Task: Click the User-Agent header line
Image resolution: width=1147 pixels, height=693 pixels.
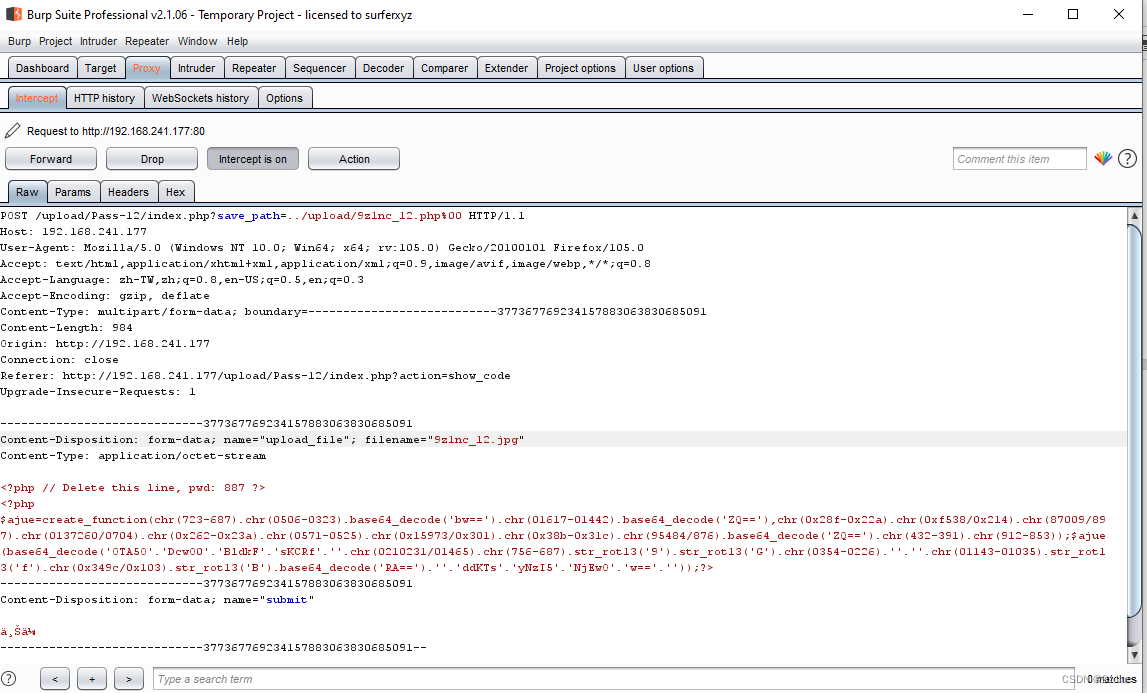Action: pos(322,248)
